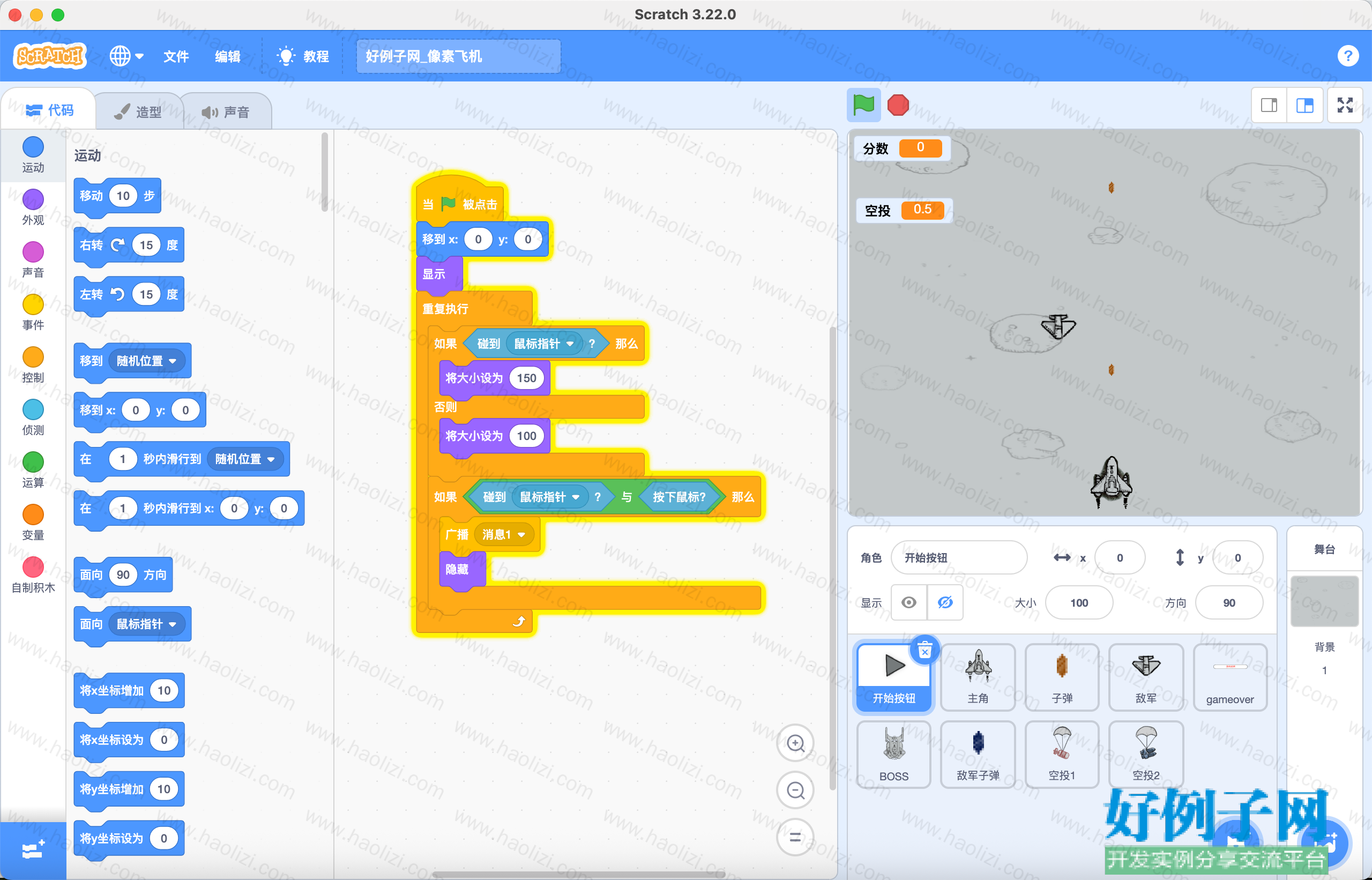Switch to the 声音 tab
The image size is (1372, 880).
pos(226,111)
